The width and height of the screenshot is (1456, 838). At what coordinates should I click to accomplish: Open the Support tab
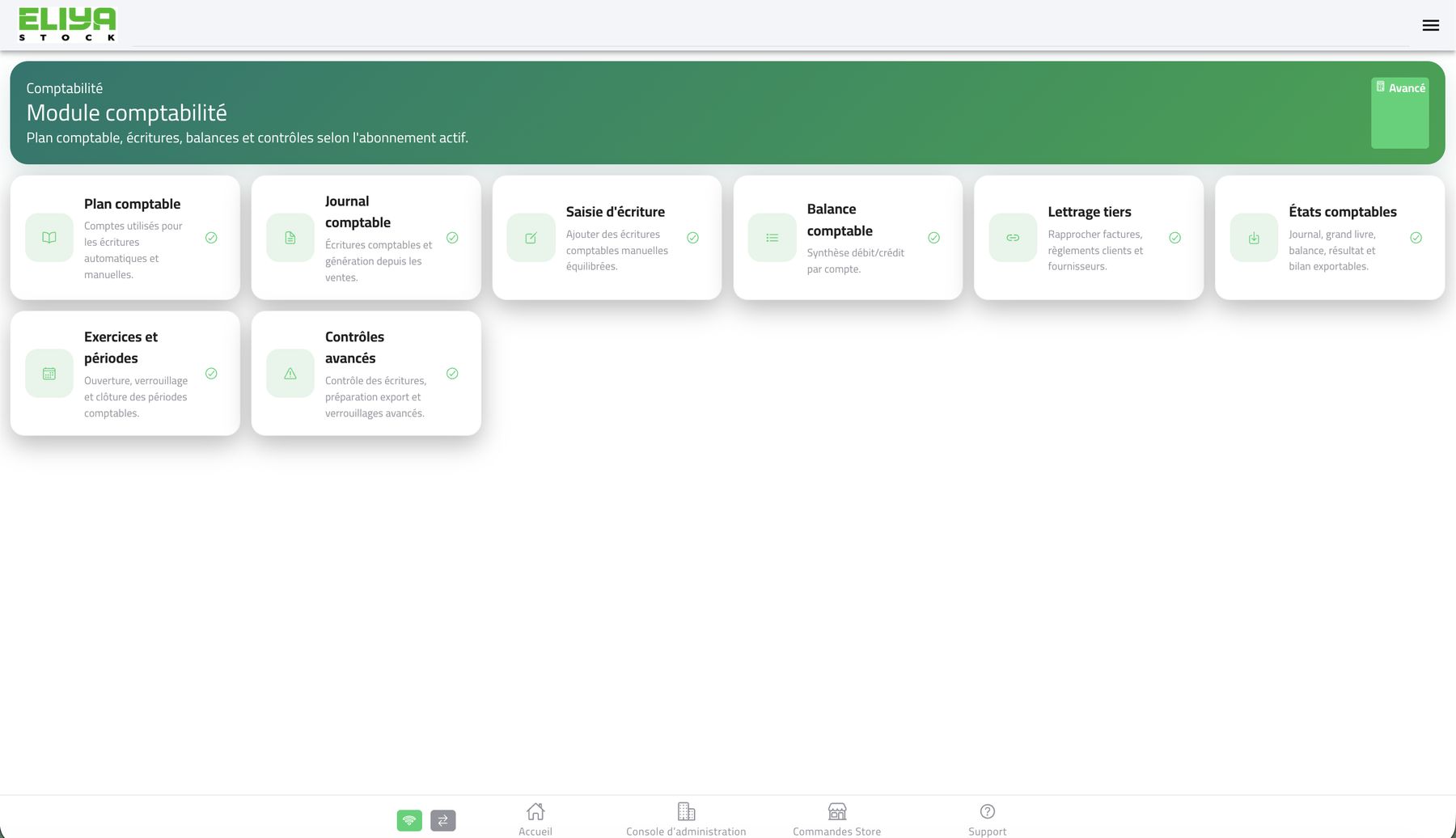[x=987, y=819]
